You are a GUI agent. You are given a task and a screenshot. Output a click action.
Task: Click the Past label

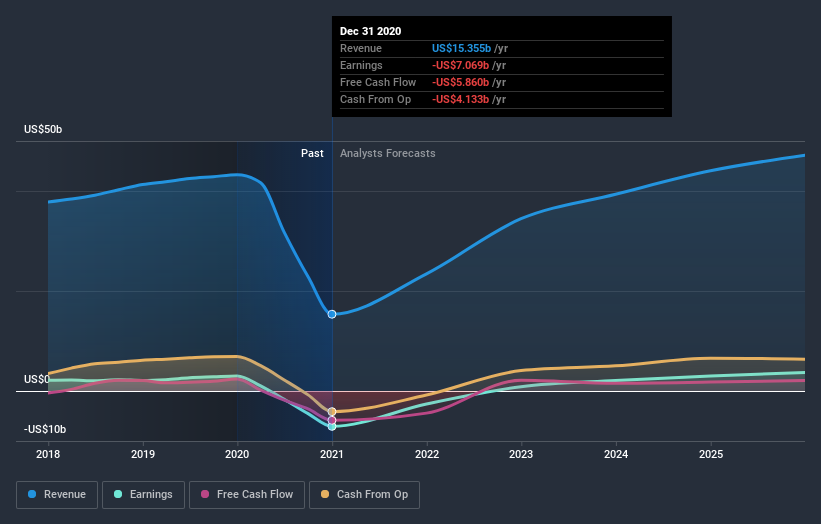(312, 153)
